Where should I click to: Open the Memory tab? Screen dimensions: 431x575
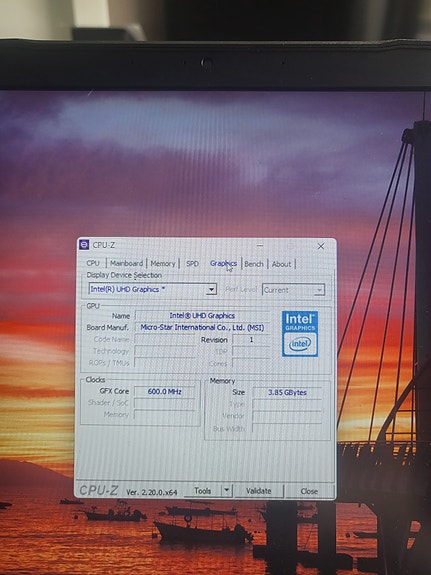tap(163, 264)
